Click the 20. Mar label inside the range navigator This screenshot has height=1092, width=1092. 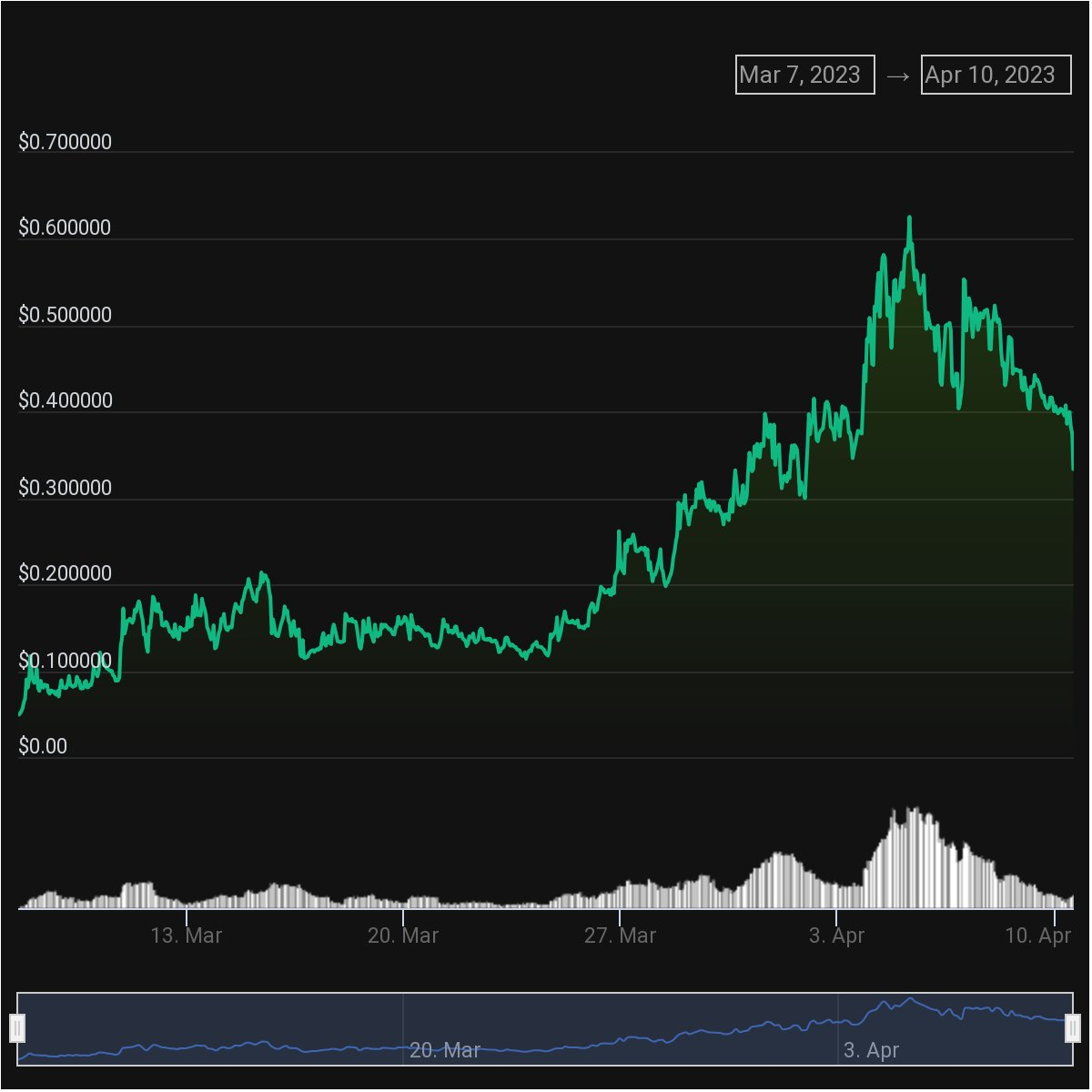(444, 1050)
